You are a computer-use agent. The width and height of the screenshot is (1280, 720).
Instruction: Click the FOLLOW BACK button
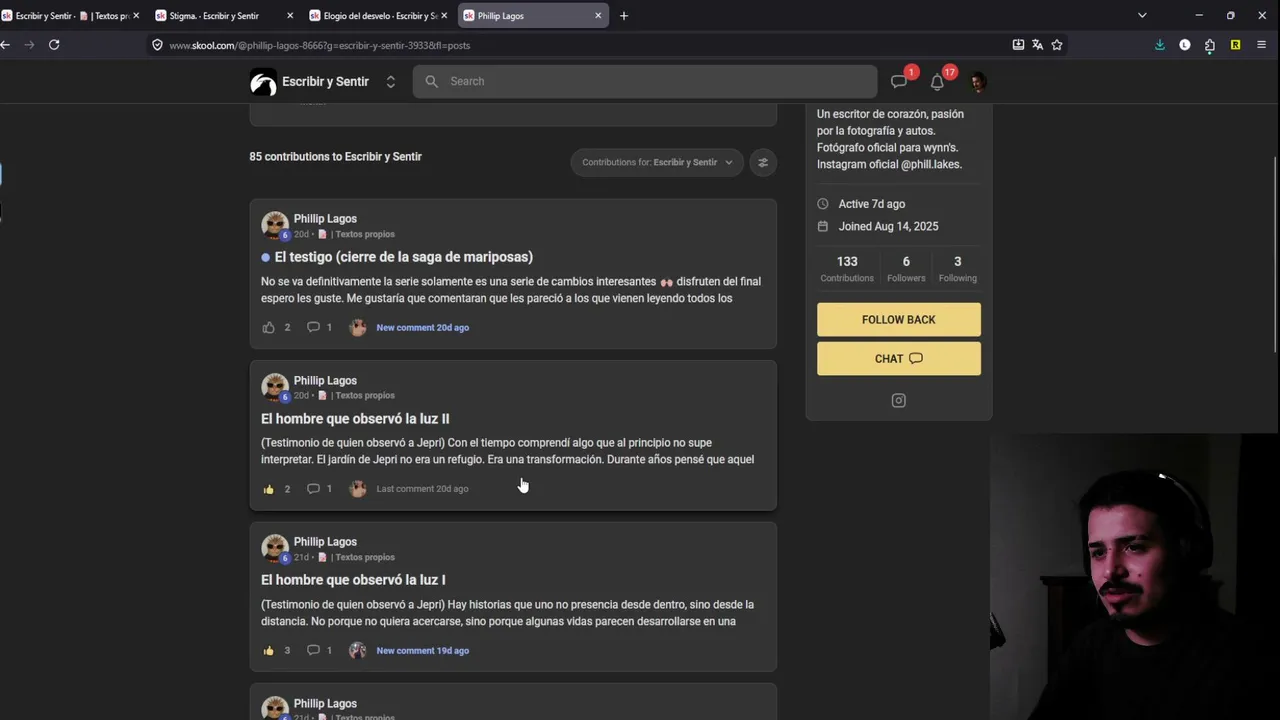[x=899, y=320]
